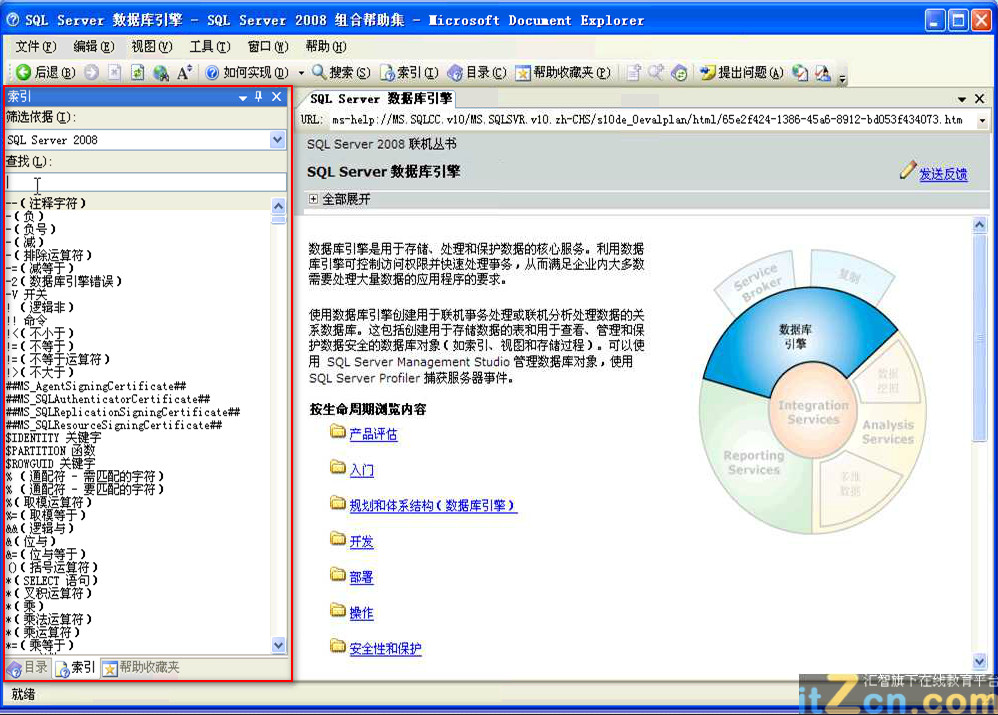Open the 筛选依据 SQL Server 2008 filter dropdown
The height and width of the screenshot is (715, 998).
(277, 139)
